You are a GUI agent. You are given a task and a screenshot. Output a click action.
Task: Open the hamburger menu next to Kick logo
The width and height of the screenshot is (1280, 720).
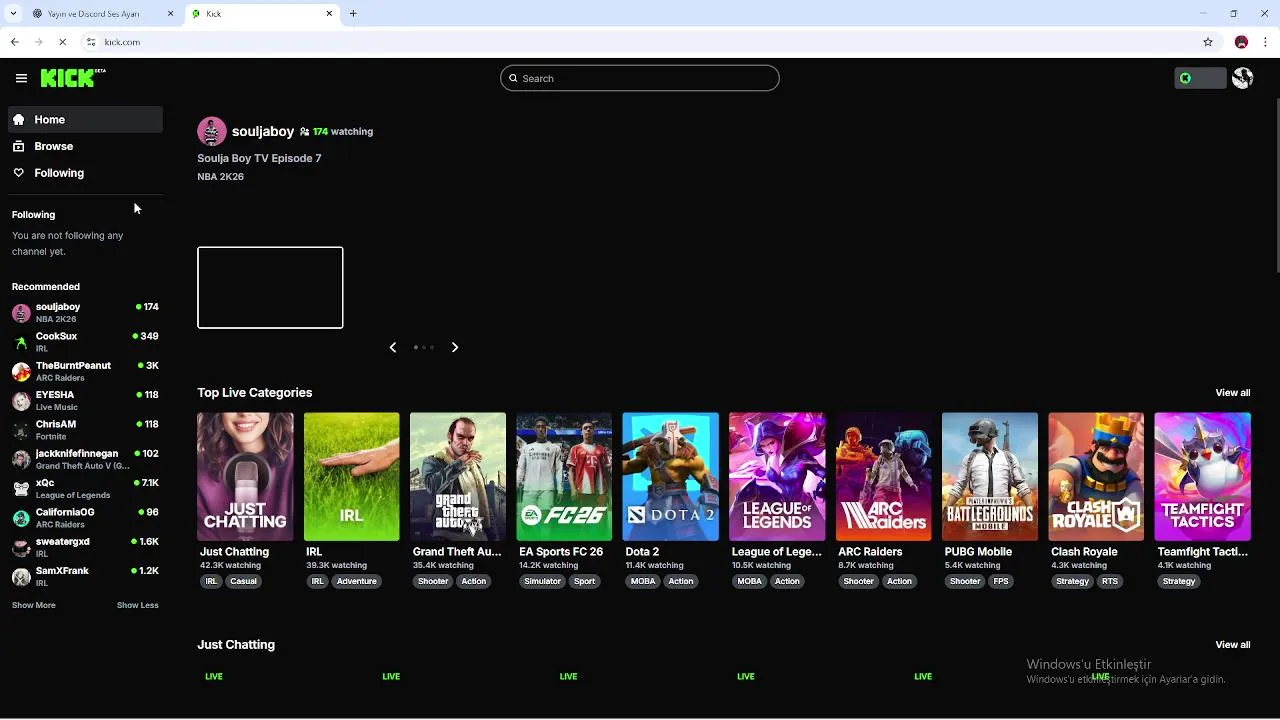21,78
